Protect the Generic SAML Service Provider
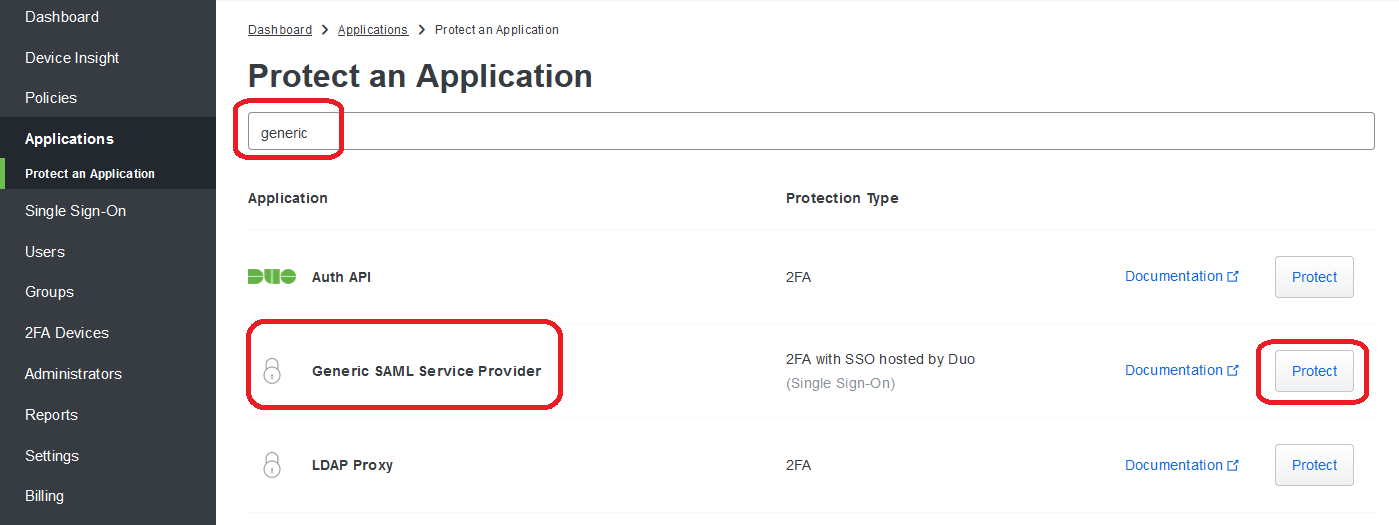 tap(1314, 371)
